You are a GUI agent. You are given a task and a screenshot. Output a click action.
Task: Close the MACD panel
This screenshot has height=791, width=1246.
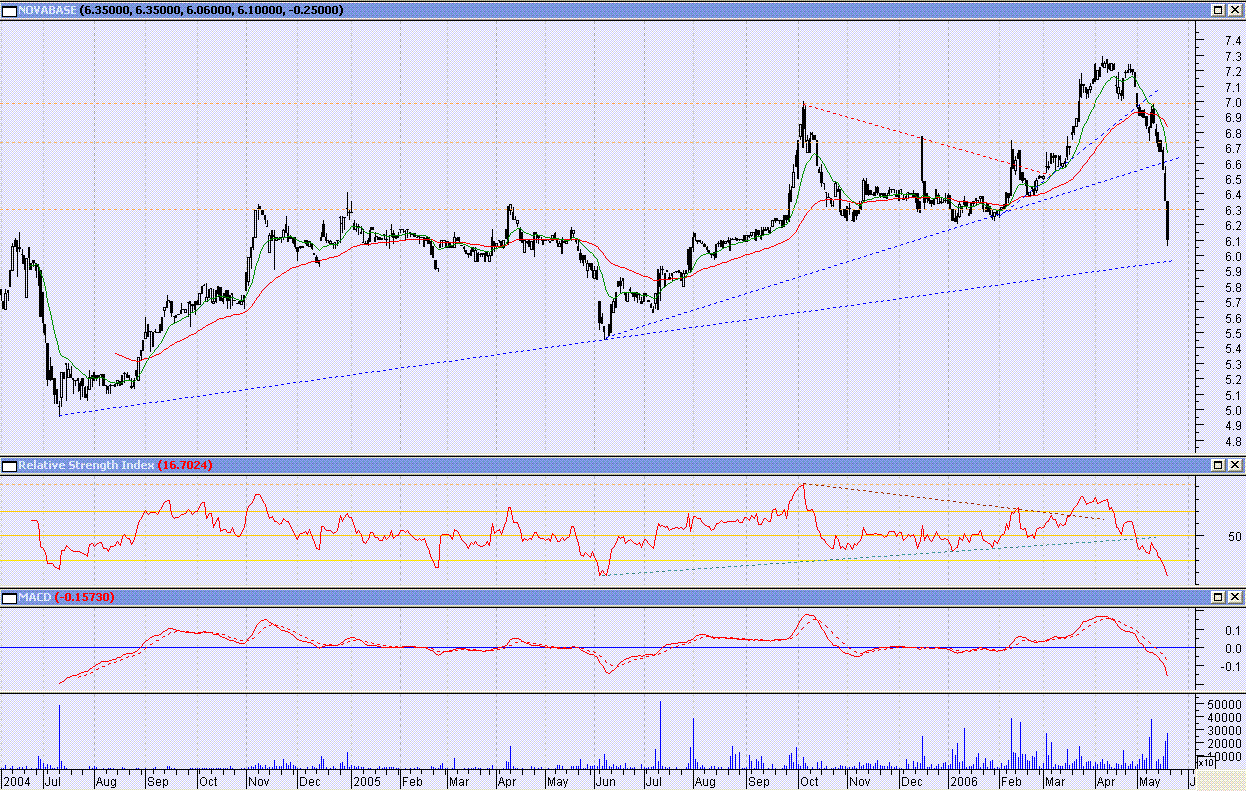pos(1234,597)
